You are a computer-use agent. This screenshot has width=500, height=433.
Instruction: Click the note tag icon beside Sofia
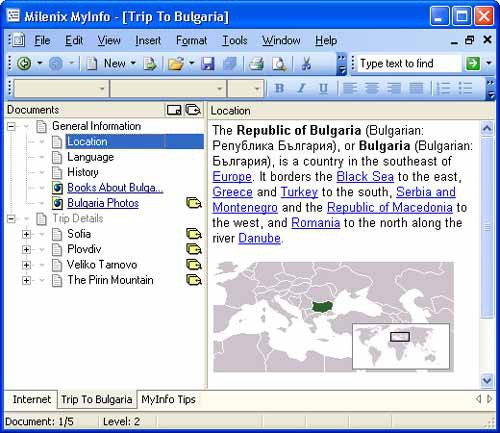(x=194, y=234)
